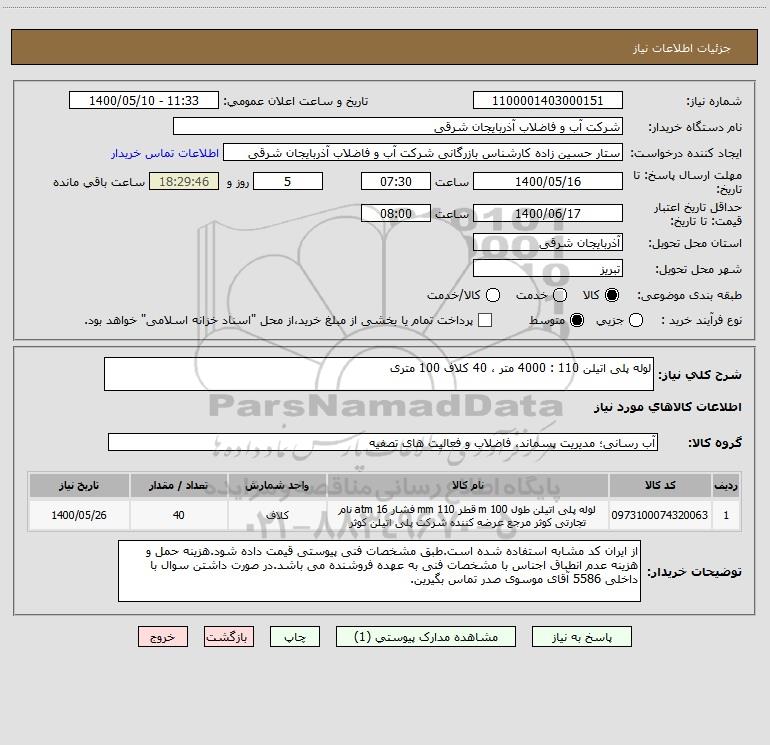The width and height of the screenshot is (770, 745).
Task: Click the کلاف unit cell
Action: tap(277, 515)
